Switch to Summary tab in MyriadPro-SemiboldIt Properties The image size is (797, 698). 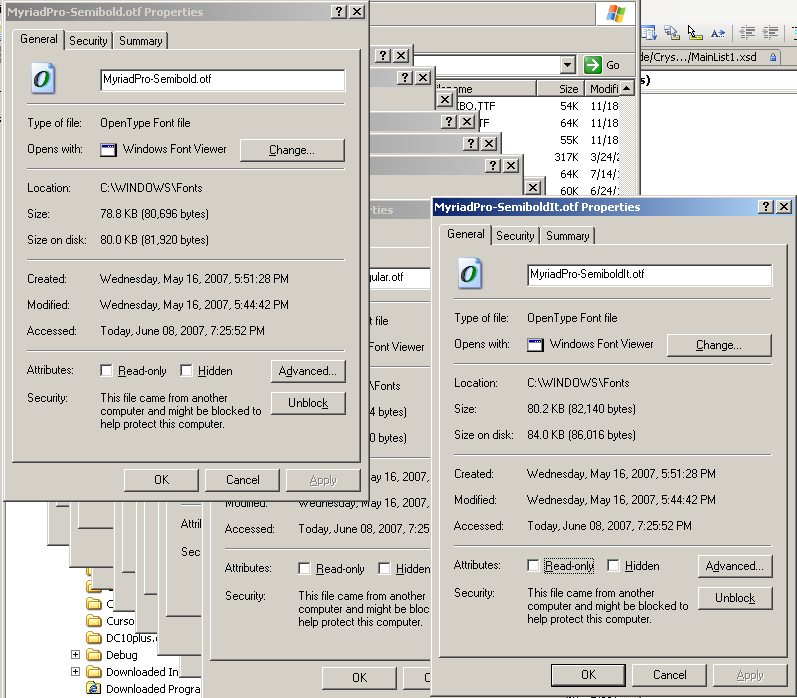coord(568,236)
